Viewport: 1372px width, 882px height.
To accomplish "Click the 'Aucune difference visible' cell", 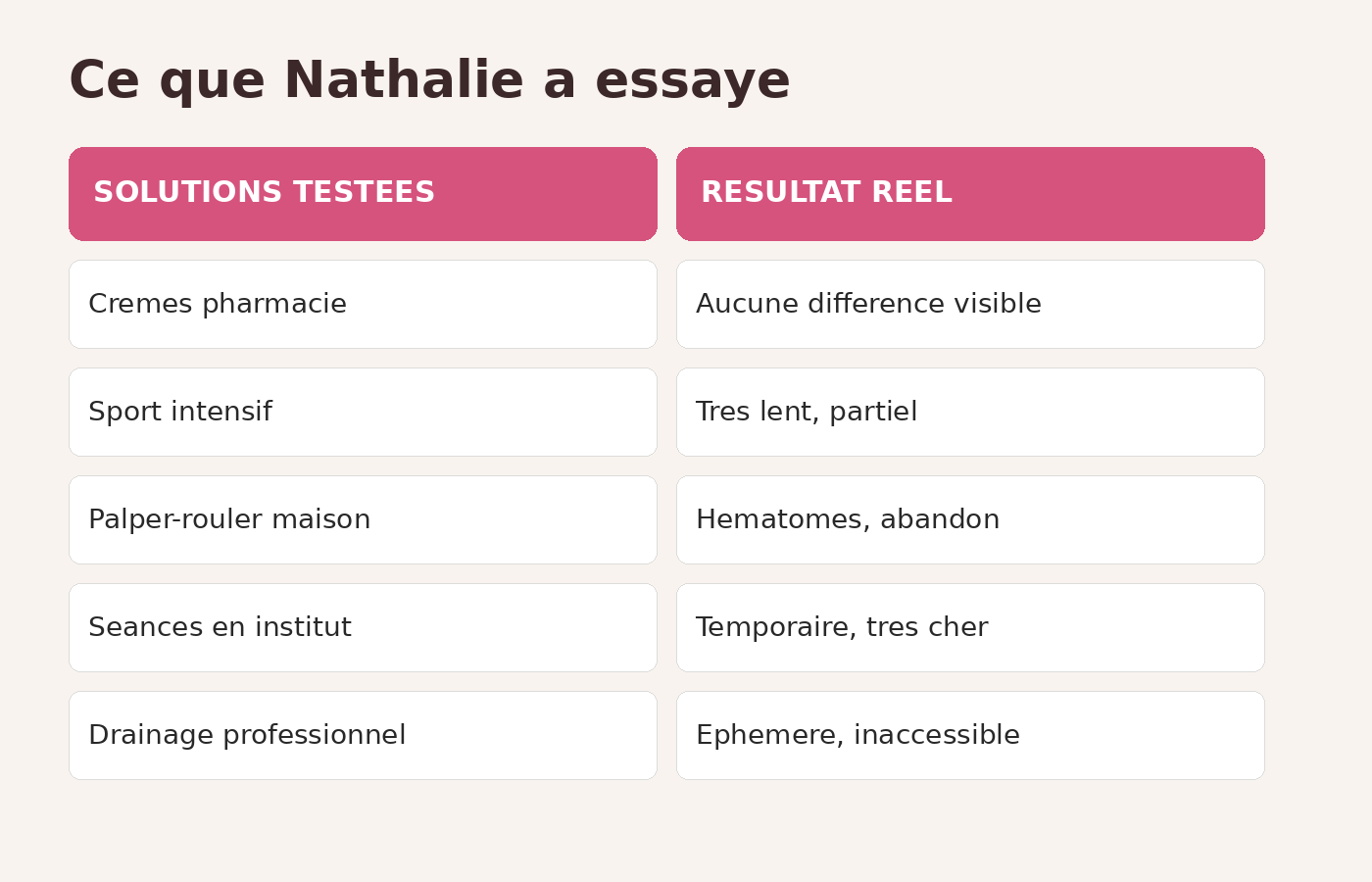I will click(x=970, y=304).
